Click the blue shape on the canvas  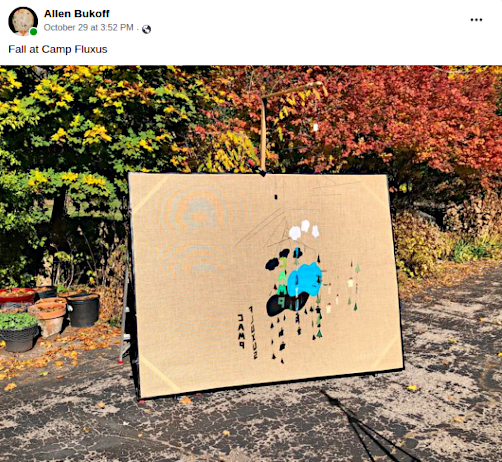pos(304,279)
